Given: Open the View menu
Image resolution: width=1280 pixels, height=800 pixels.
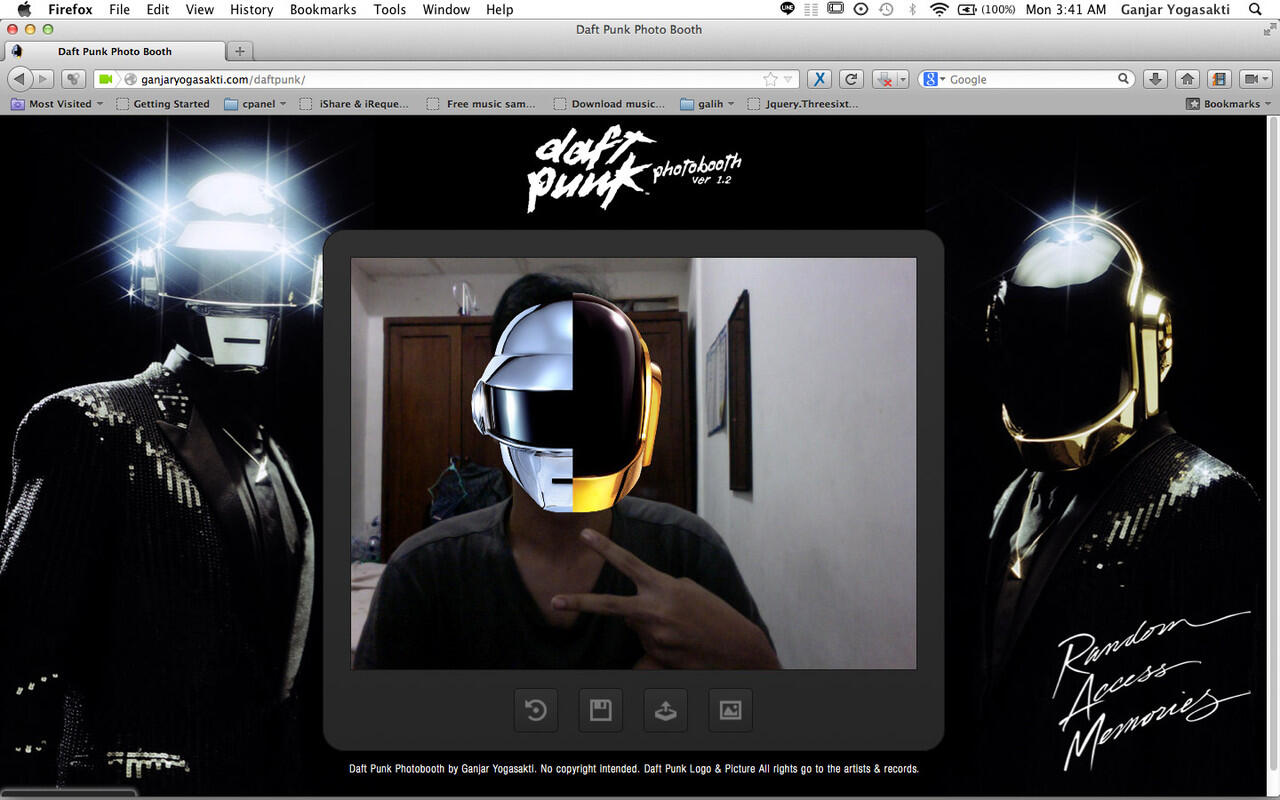Looking at the screenshot, I should tap(200, 9).
